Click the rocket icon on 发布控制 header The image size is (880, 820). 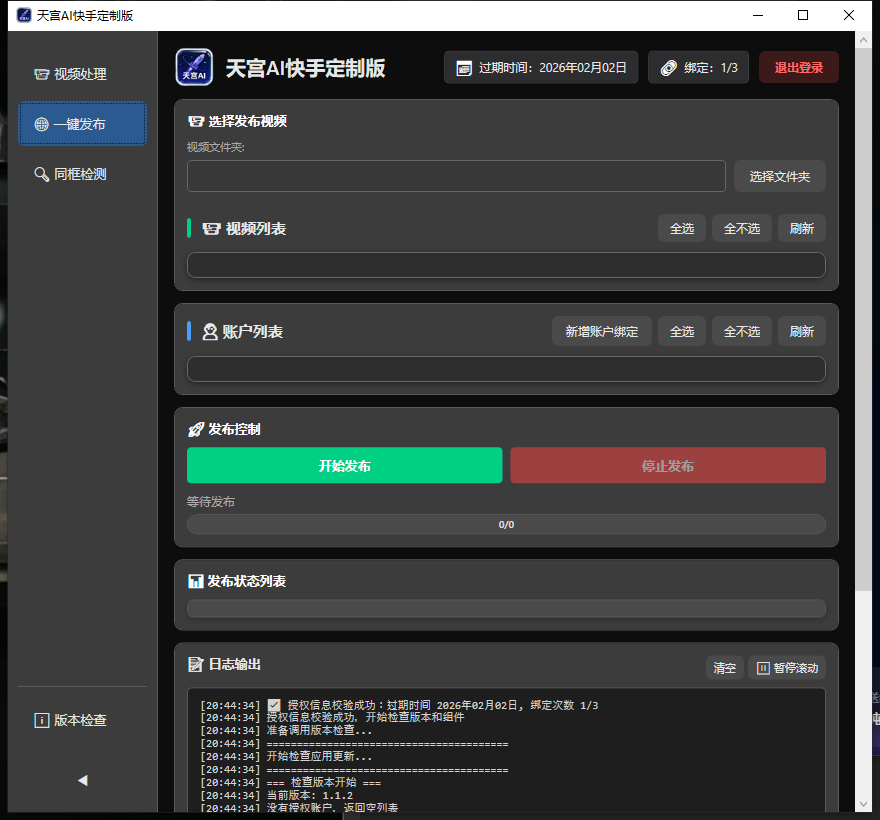(197, 429)
